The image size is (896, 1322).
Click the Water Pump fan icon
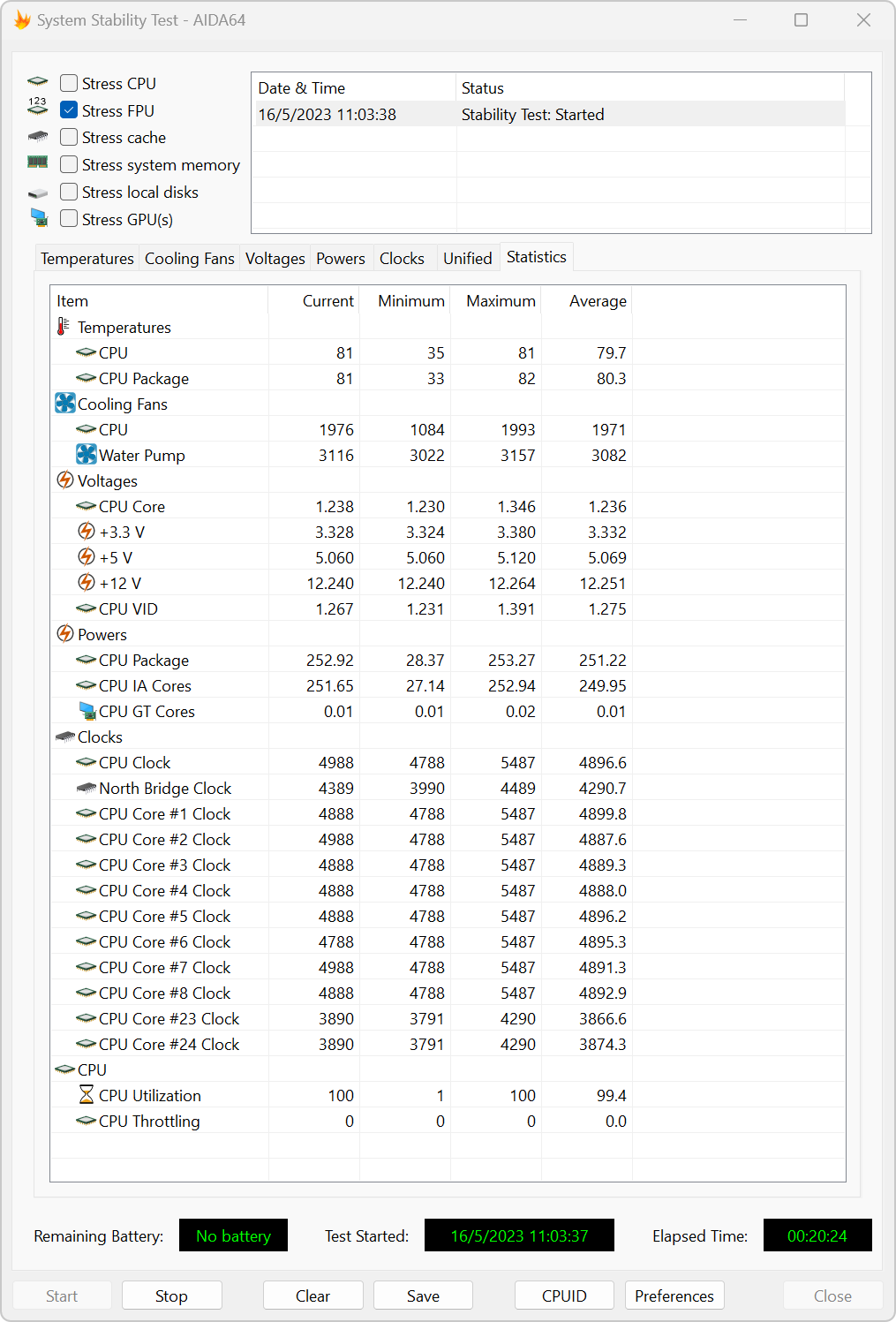(x=87, y=455)
